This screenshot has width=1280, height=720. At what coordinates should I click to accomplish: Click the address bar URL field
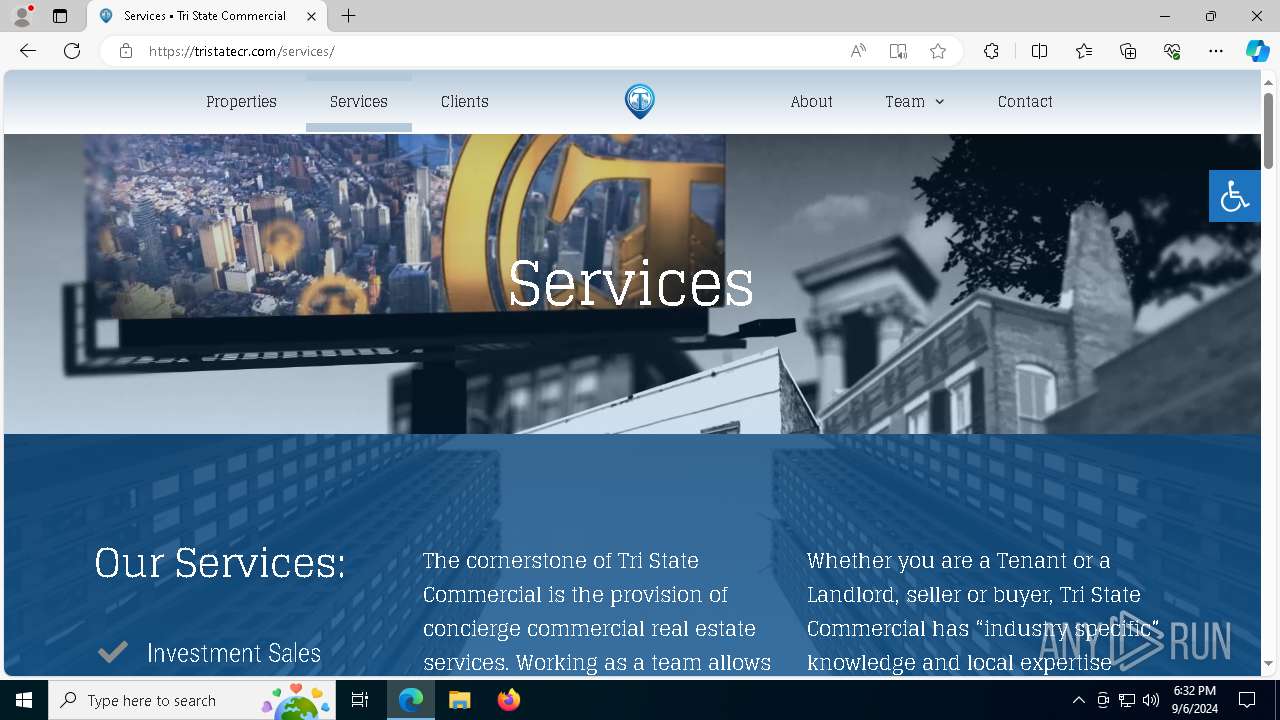point(490,51)
